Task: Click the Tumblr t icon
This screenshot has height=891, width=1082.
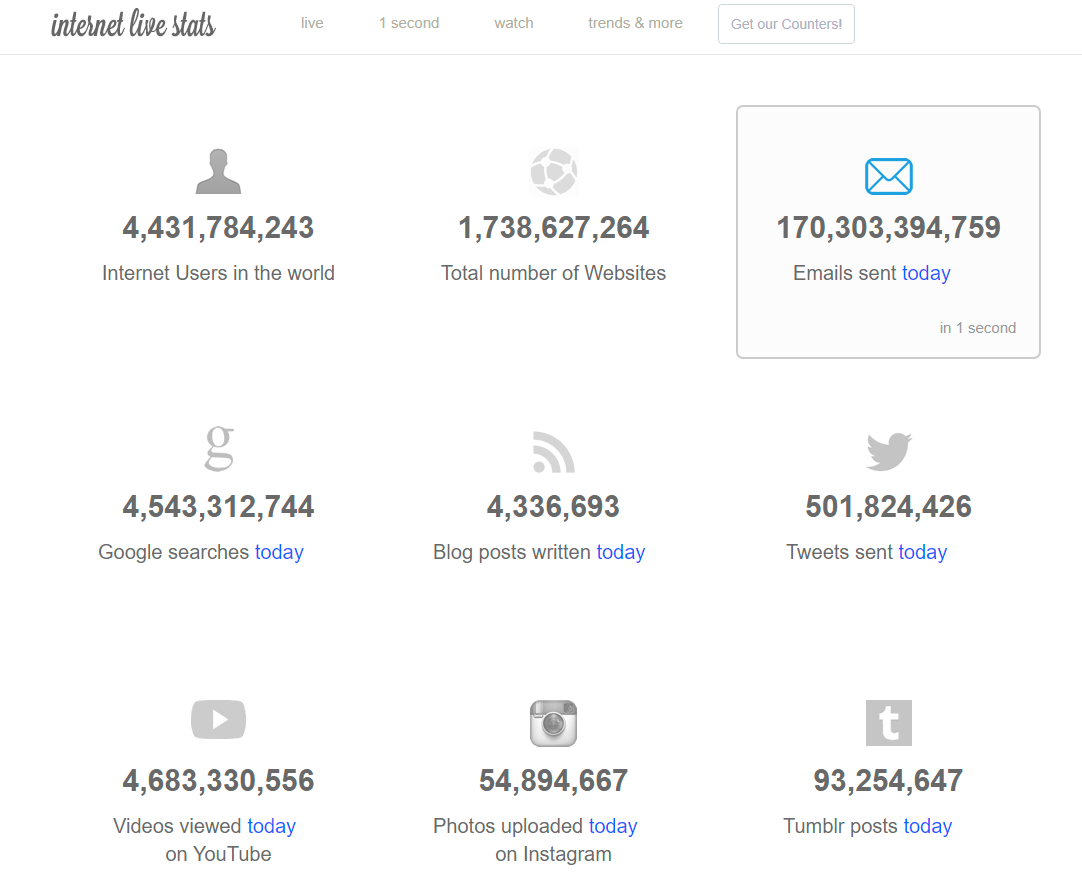Action: pos(889,723)
